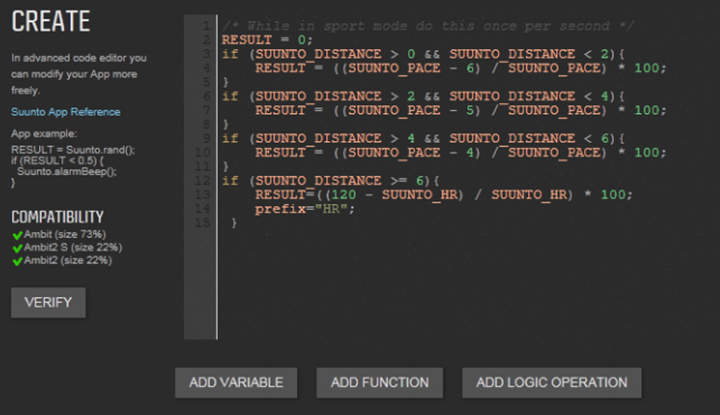Click the green checkmark beside Ambit2 (size 22%)
The image size is (720, 415).
pyautogui.click(x=17, y=261)
